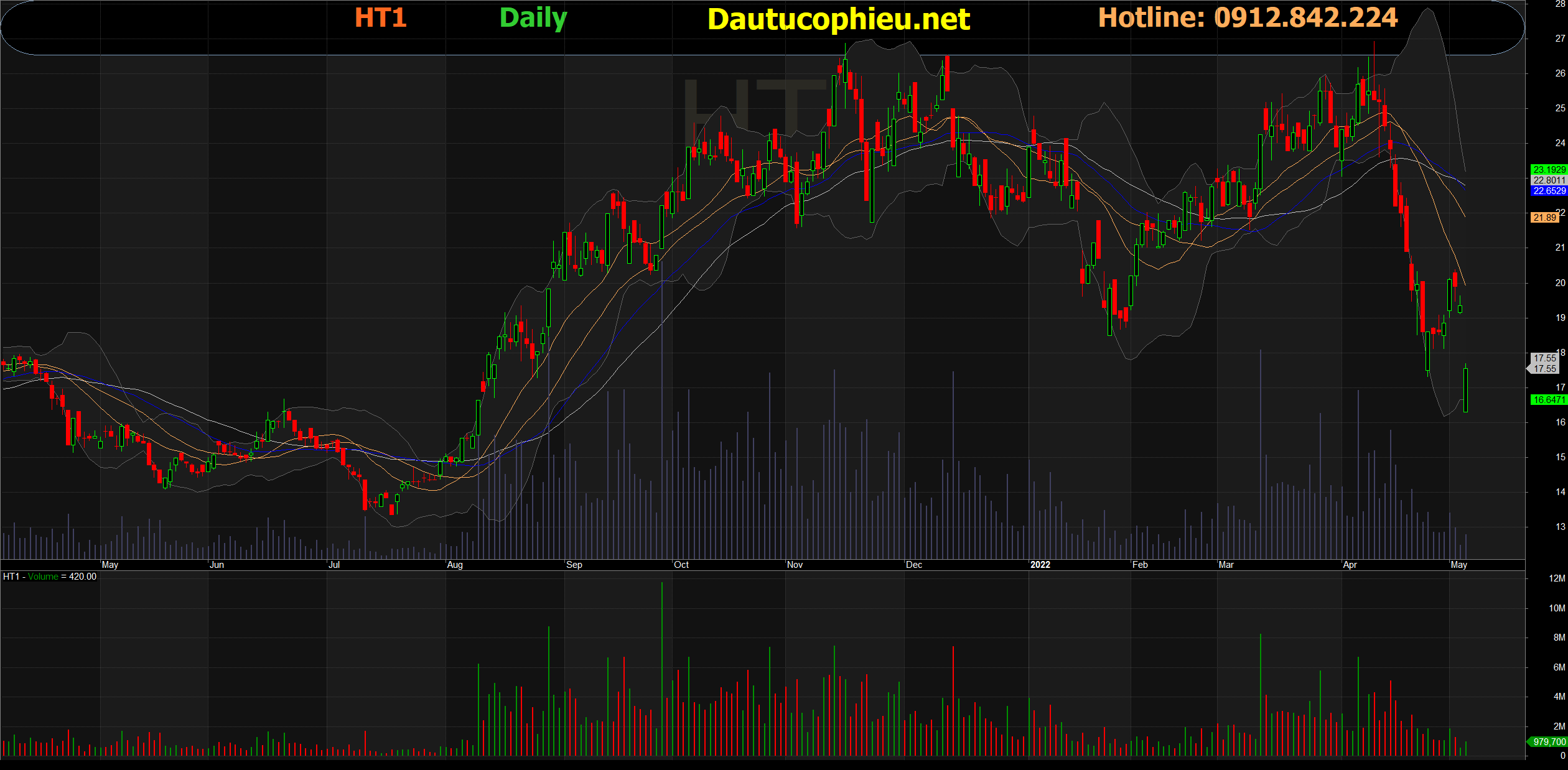This screenshot has width=1568, height=770.
Task: Click the last green candlestick on chart
Action: tap(1465, 390)
